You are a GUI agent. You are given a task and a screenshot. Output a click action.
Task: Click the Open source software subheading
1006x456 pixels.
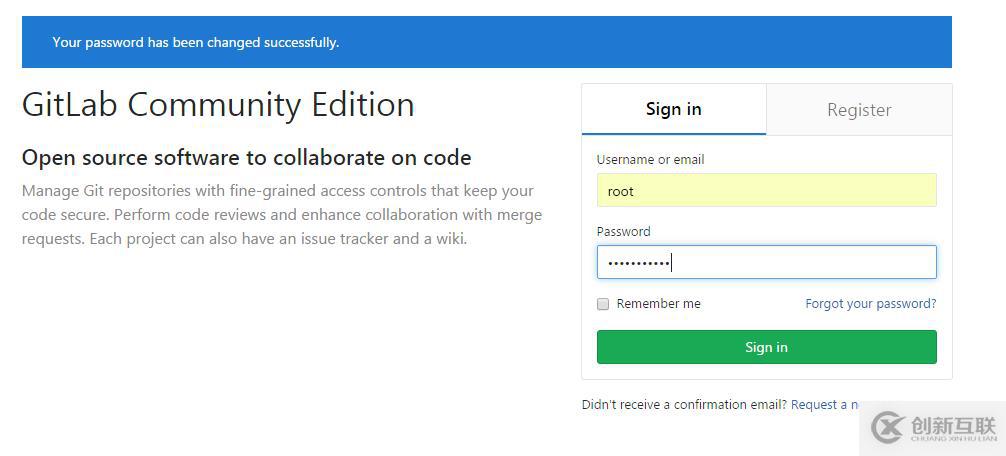tap(246, 158)
